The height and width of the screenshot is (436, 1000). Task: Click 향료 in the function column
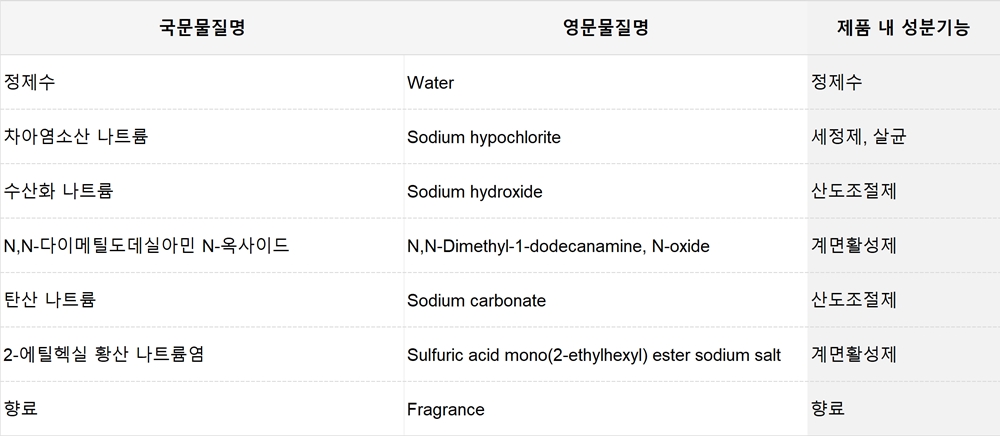pyautogui.click(x=828, y=409)
